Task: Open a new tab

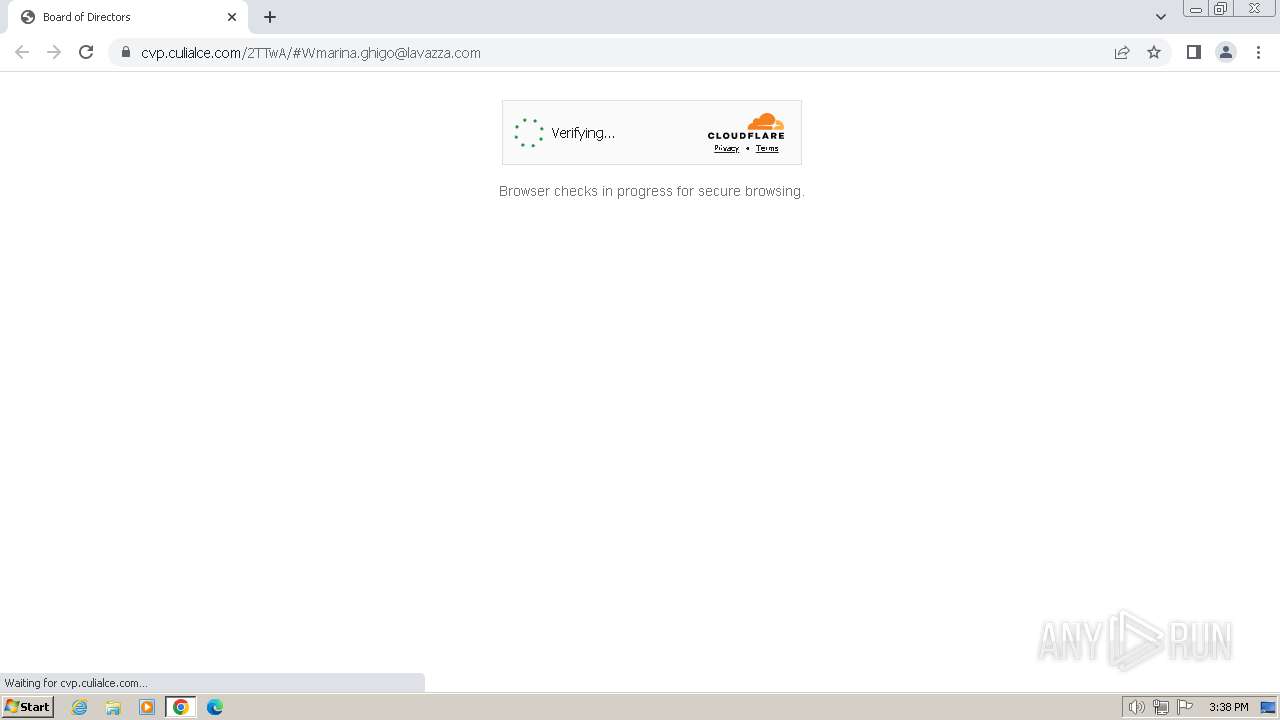Action: [x=270, y=17]
